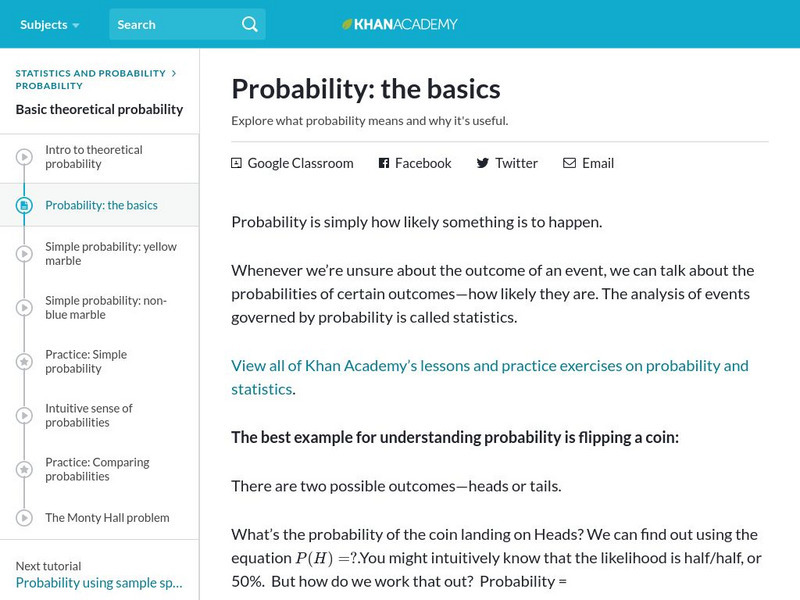Click the Statistics and Probability breadcrumb link
The height and width of the screenshot is (600, 800).
tap(90, 73)
